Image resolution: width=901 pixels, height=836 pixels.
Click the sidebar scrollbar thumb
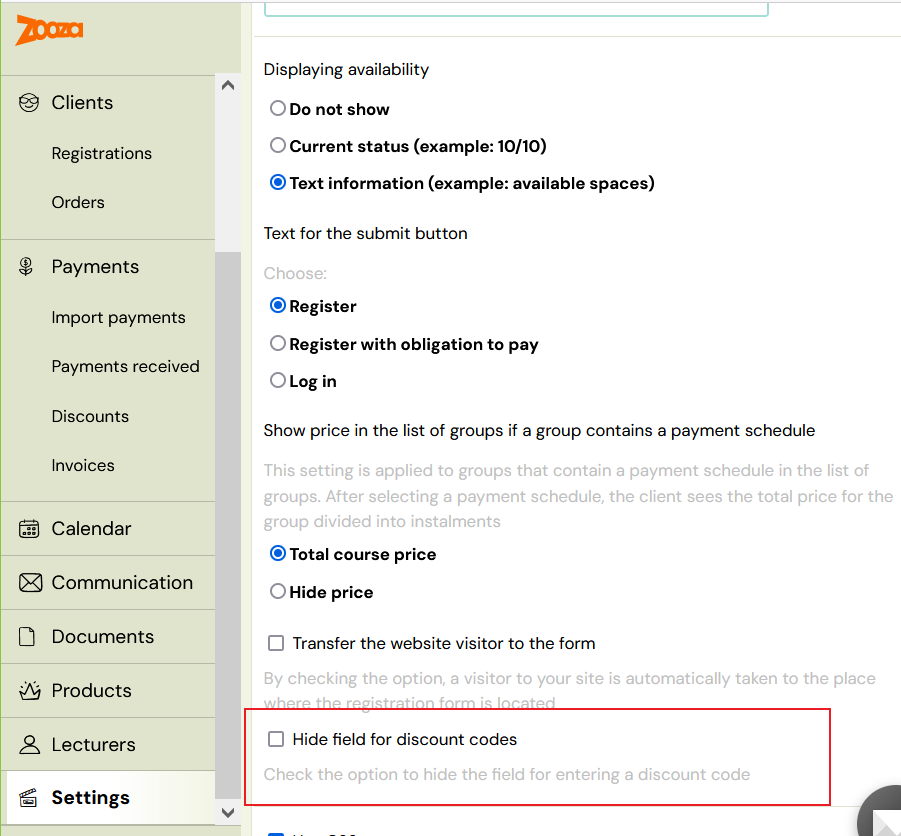tap(228, 525)
